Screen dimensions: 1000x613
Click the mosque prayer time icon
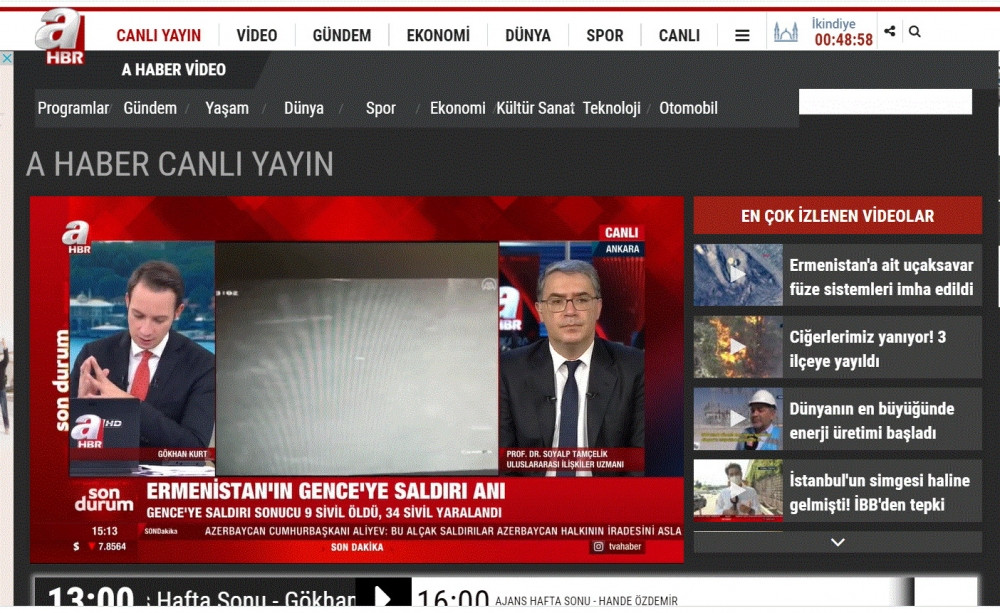pos(786,32)
